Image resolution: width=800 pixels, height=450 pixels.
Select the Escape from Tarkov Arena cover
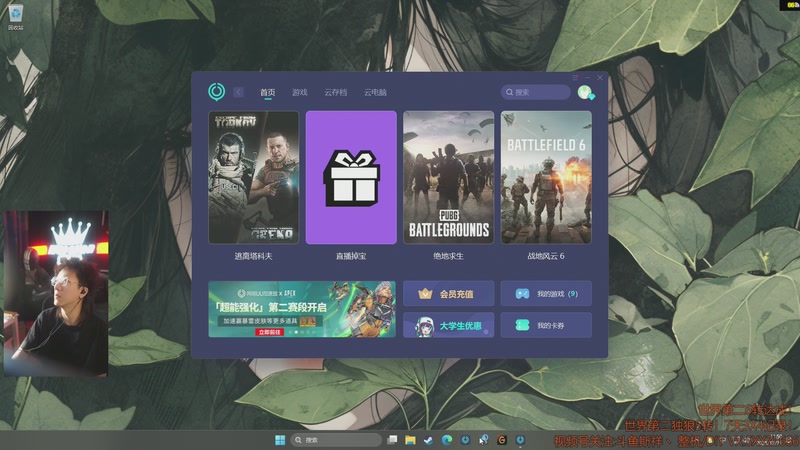pos(254,177)
